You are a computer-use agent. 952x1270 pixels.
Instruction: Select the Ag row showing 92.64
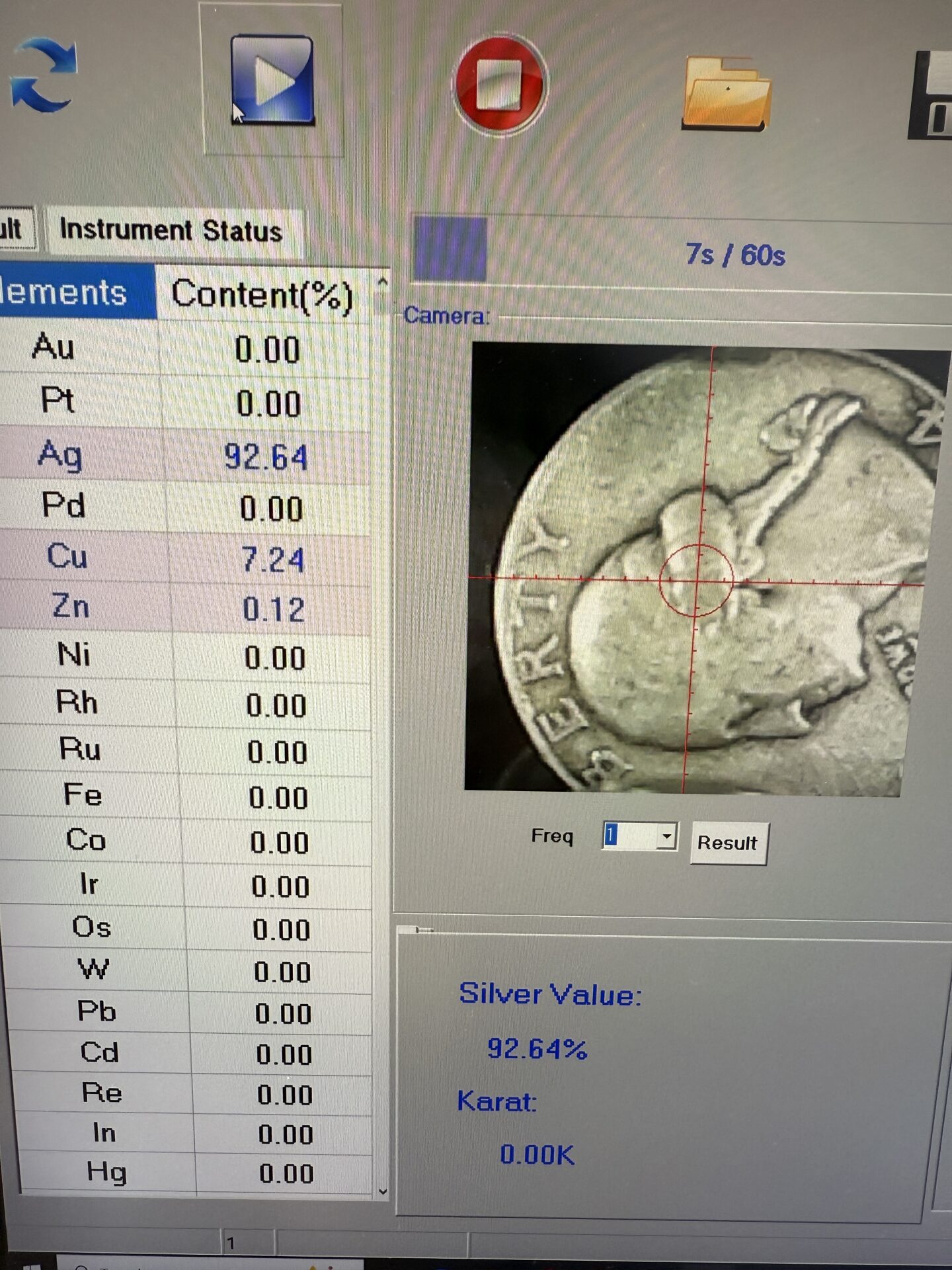pyautogui.click(x=185, y=455)
